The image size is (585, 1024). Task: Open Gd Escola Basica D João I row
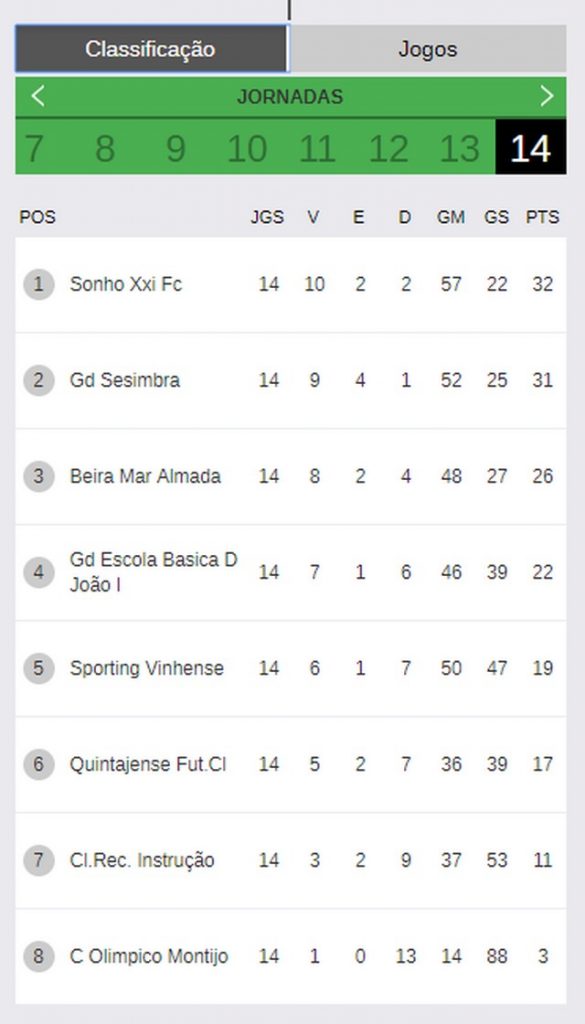(x=291, y=573)
